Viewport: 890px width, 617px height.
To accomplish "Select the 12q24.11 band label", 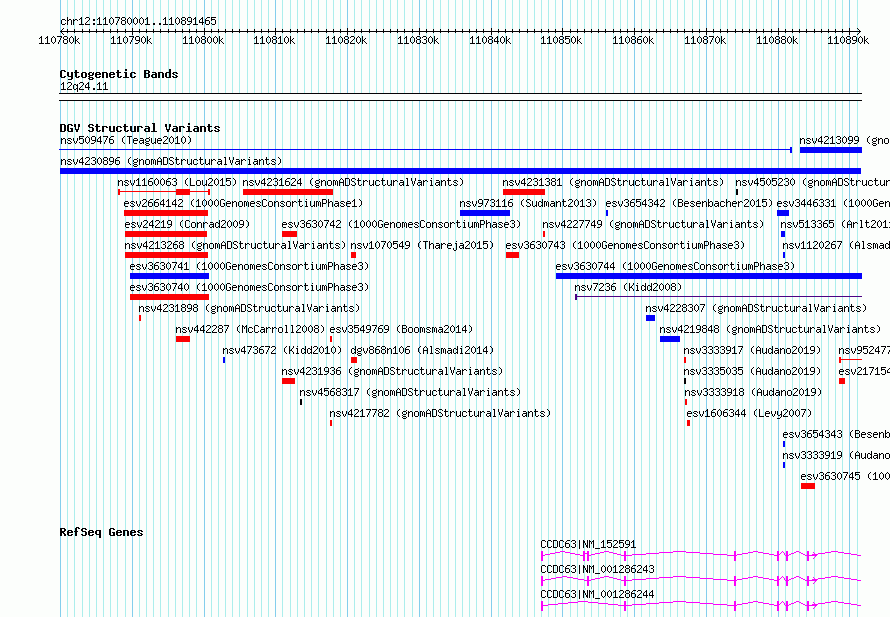I will 84,86.
